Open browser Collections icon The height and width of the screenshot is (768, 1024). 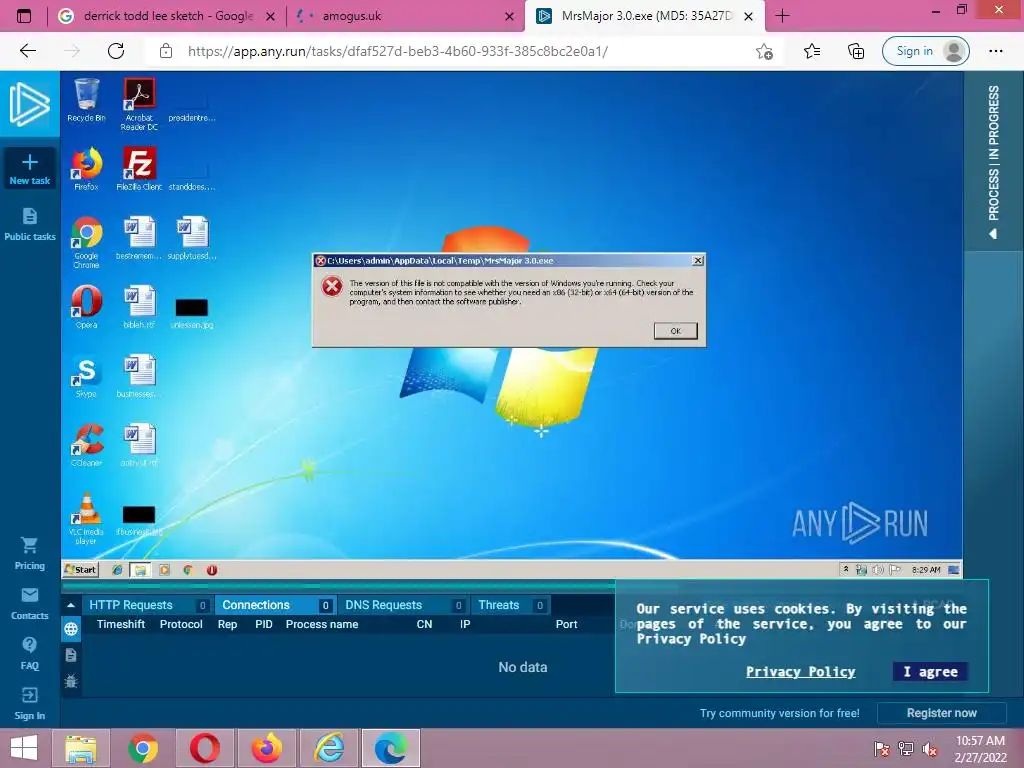click(x=856, y=51)
